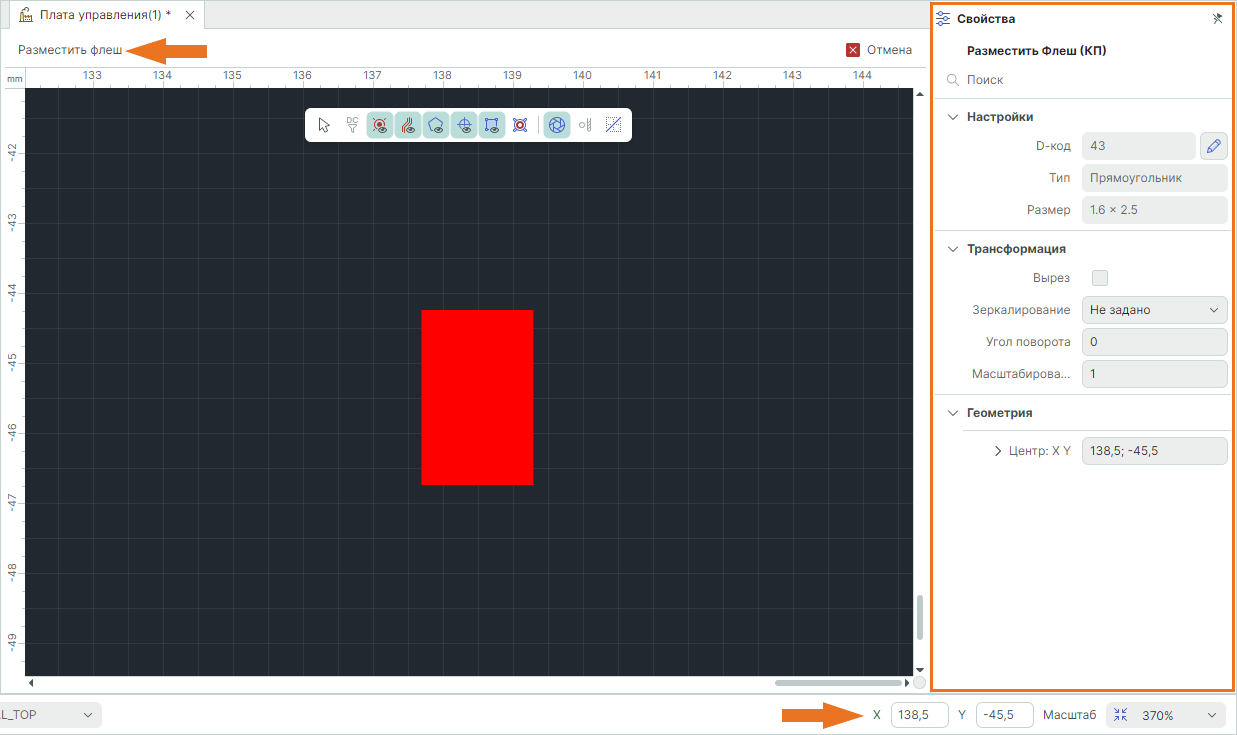
Task: Click the DC filter icon
Action: tap(352, 125)
